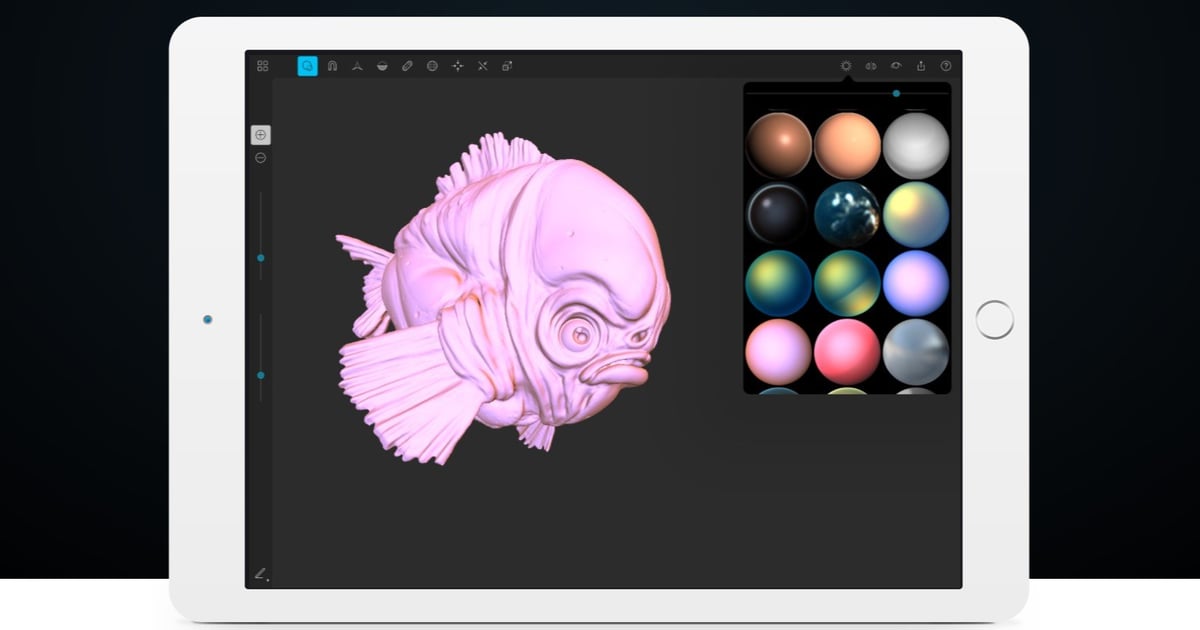The image size is (1200, 630).
Task: Select the magnet tunnel-shaped tool
Action: pos(332,65)
